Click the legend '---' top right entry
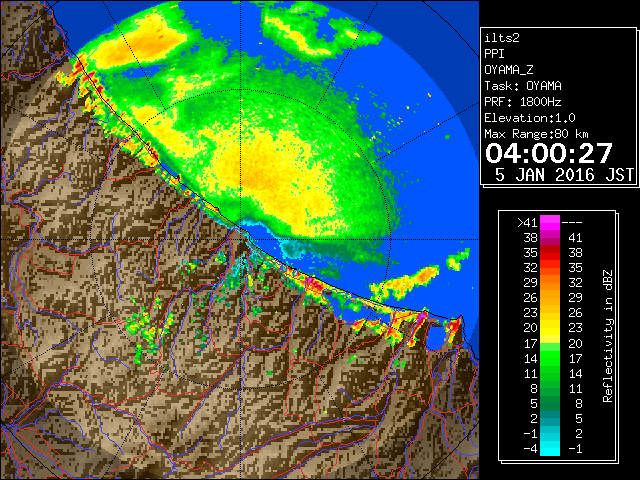640x480 pixels. (572, 223)
